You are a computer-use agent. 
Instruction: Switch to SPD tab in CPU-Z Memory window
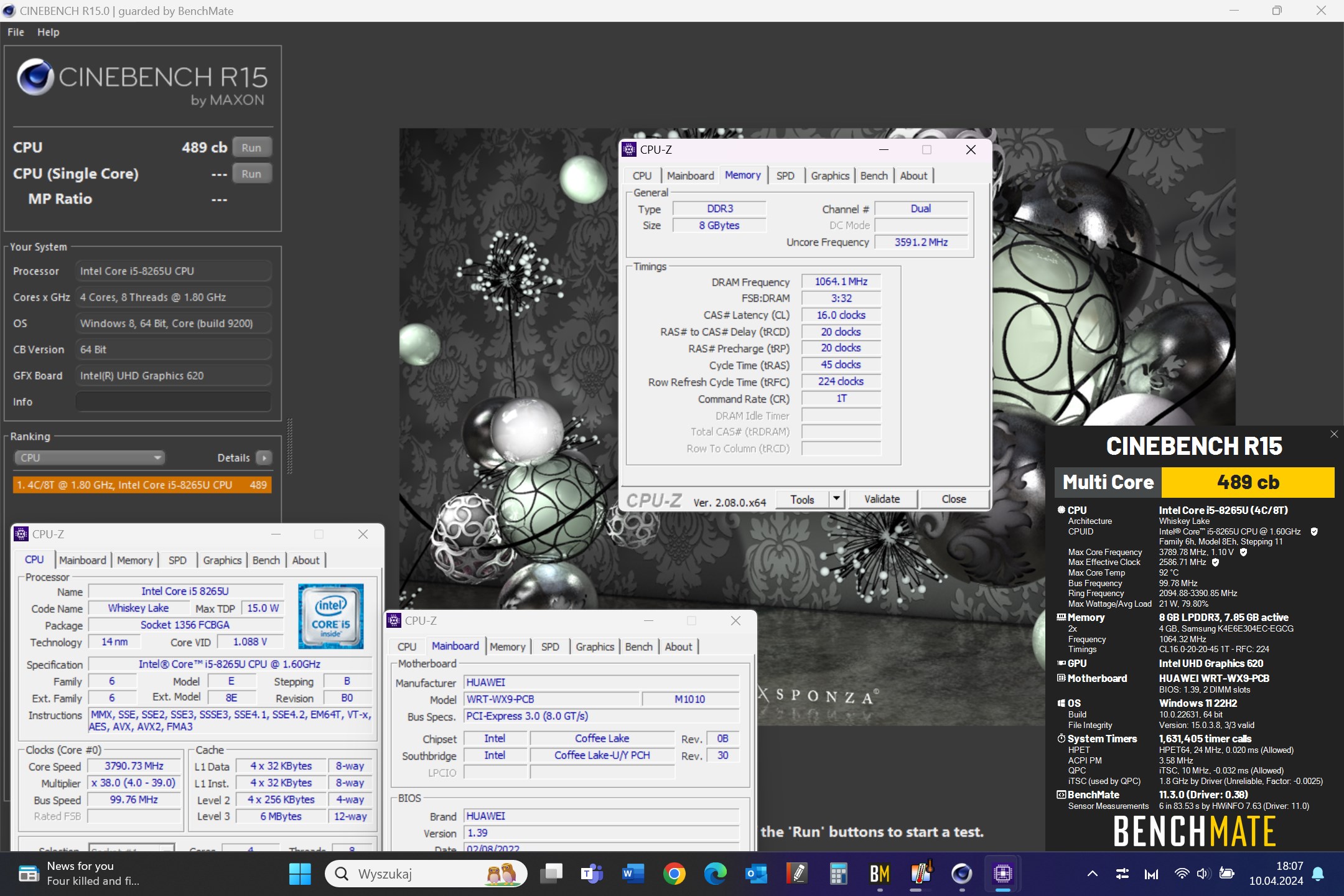[x=785, y=176]
